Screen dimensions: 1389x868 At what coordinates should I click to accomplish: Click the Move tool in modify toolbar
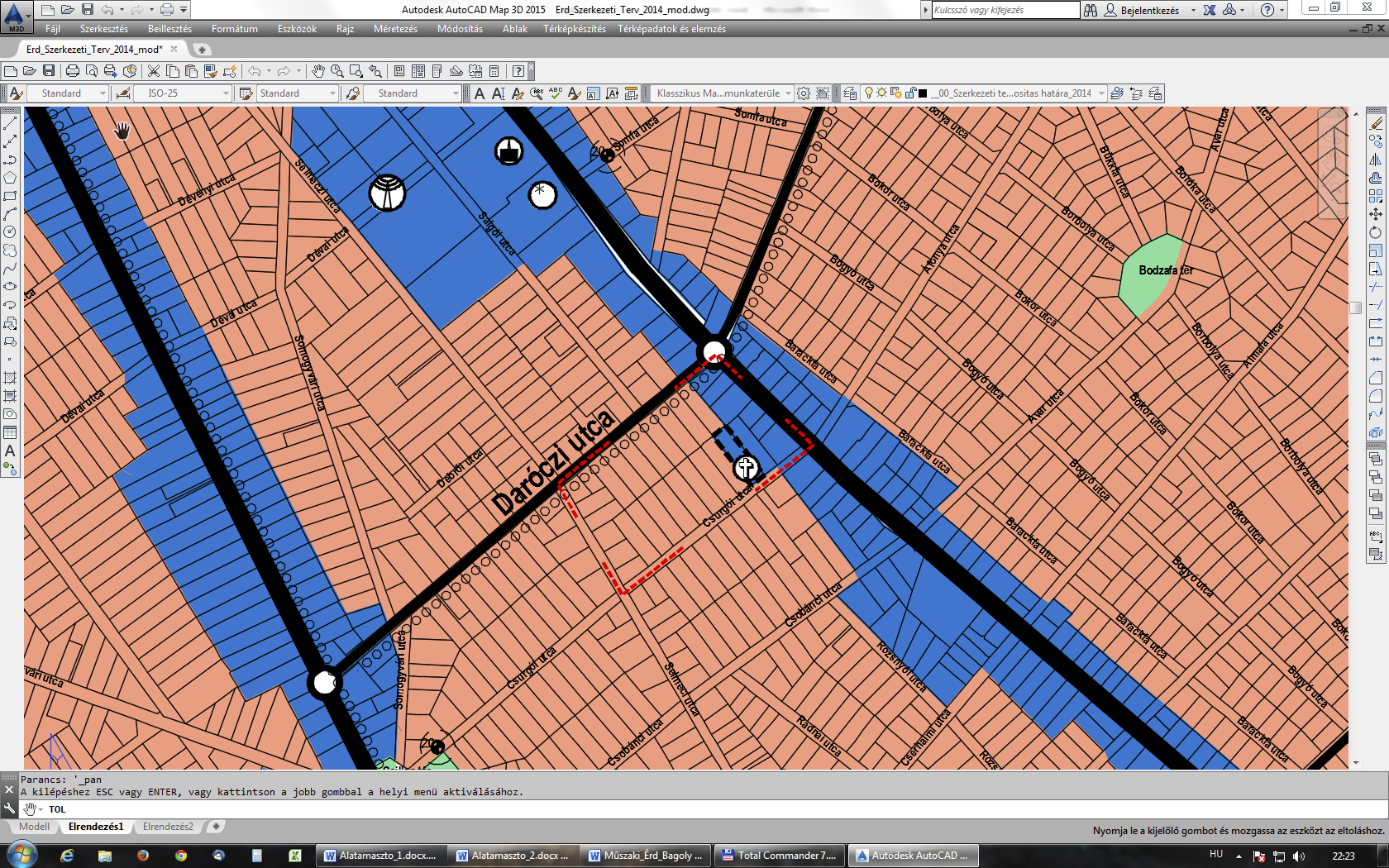click(1376, 214)
